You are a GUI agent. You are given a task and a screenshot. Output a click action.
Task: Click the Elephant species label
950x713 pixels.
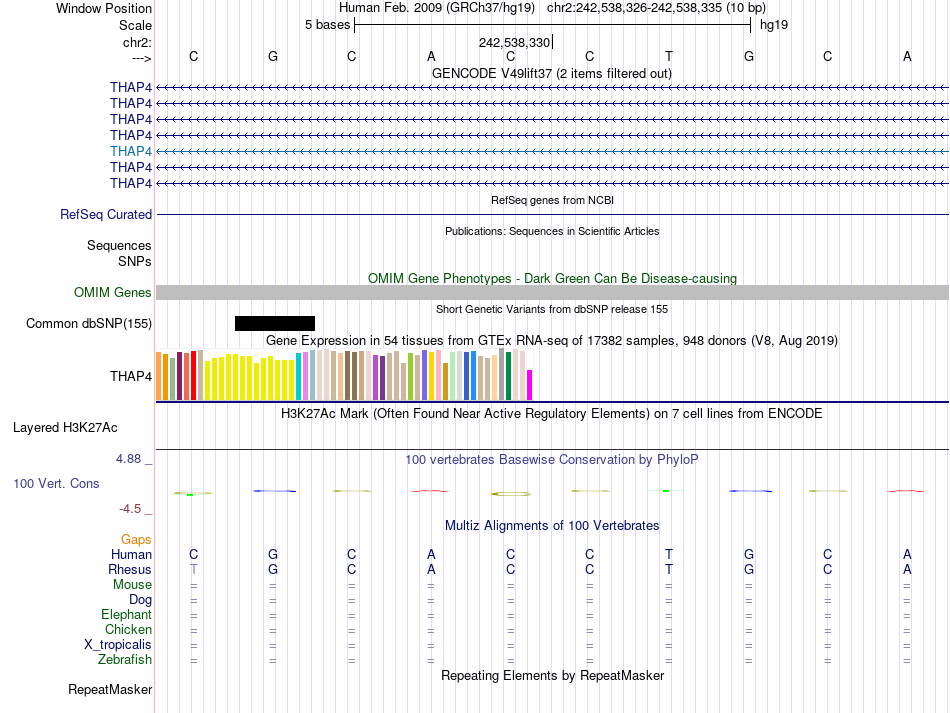(126, 614)
